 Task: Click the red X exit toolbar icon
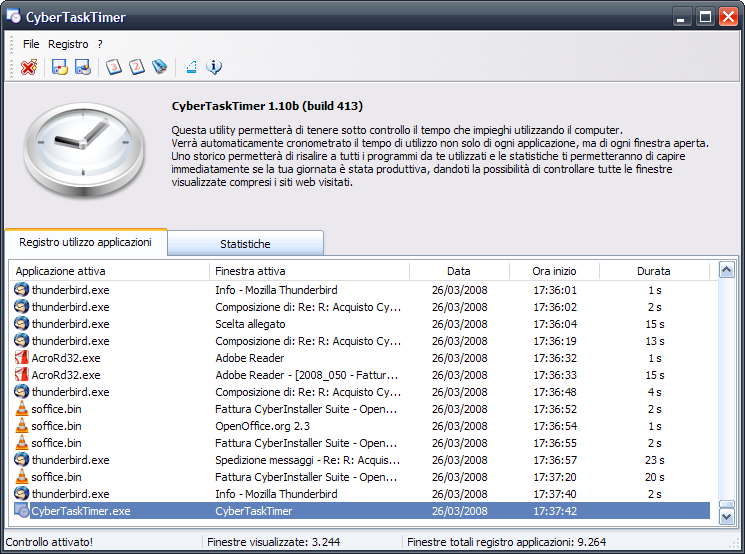29,67
